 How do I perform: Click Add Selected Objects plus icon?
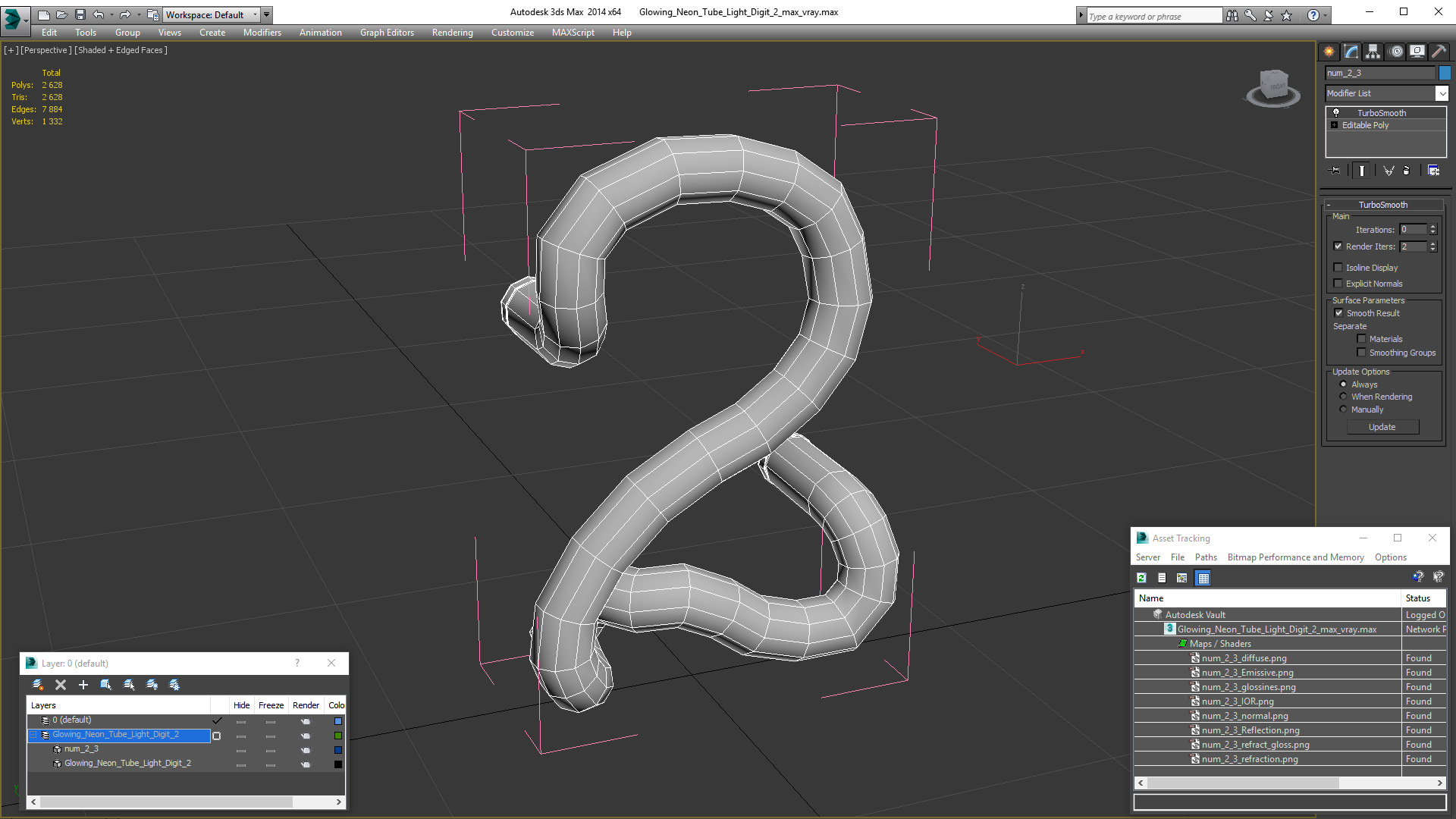tap(83, 685)
